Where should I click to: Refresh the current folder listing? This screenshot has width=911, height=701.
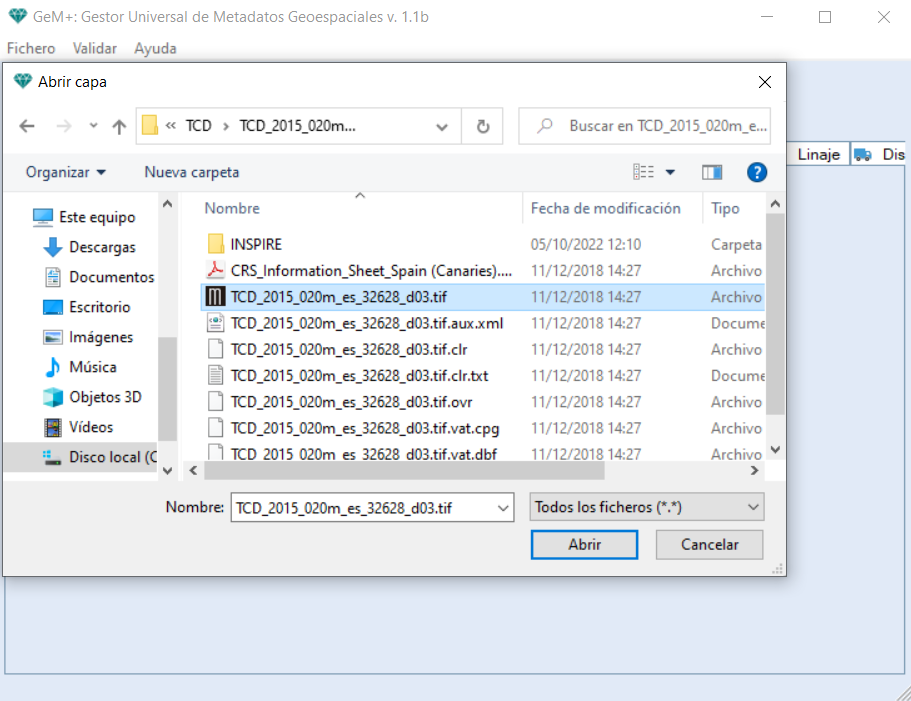(483, 127)
